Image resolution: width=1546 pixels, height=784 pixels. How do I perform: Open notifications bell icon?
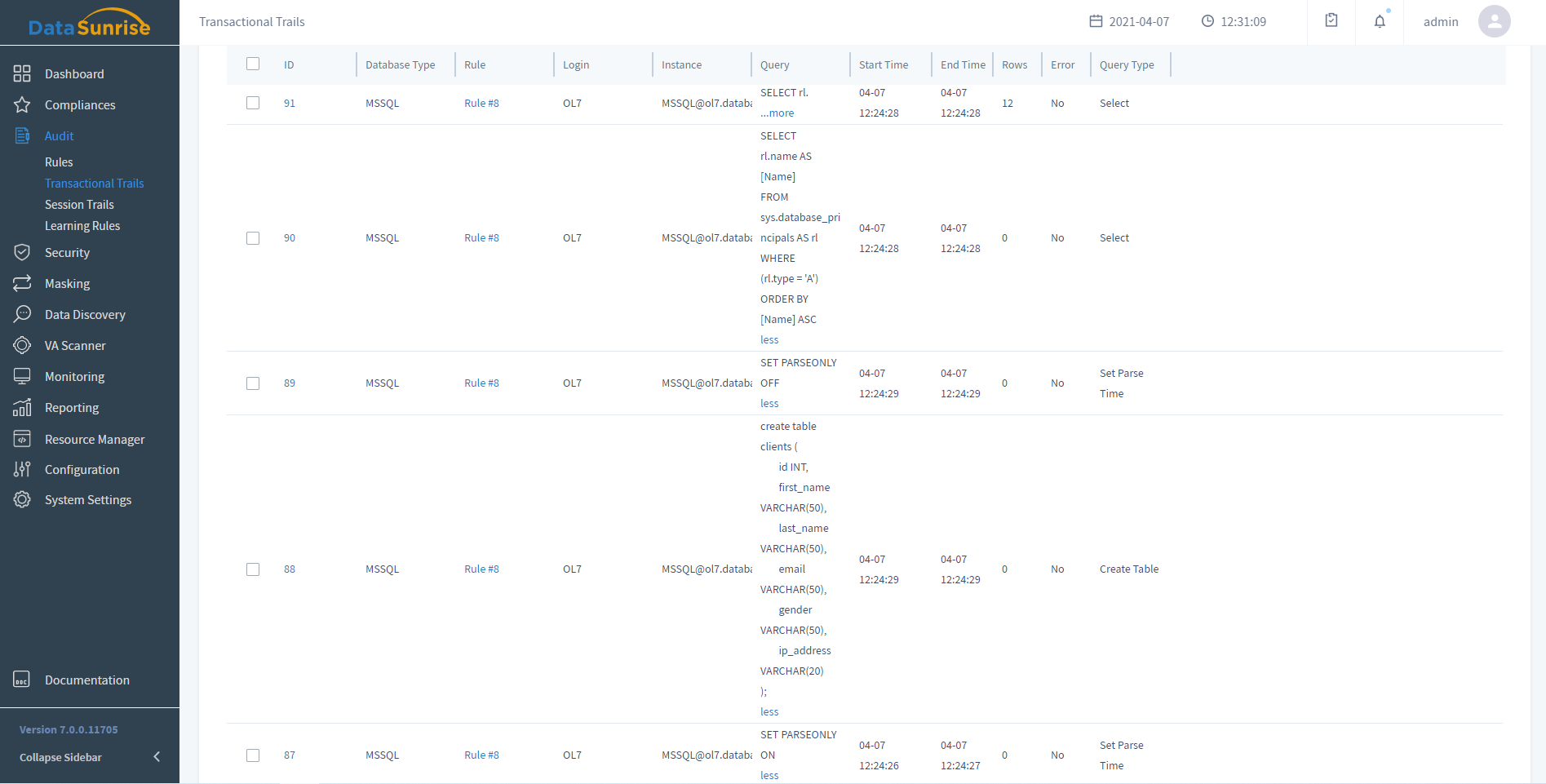[1380, 22]
